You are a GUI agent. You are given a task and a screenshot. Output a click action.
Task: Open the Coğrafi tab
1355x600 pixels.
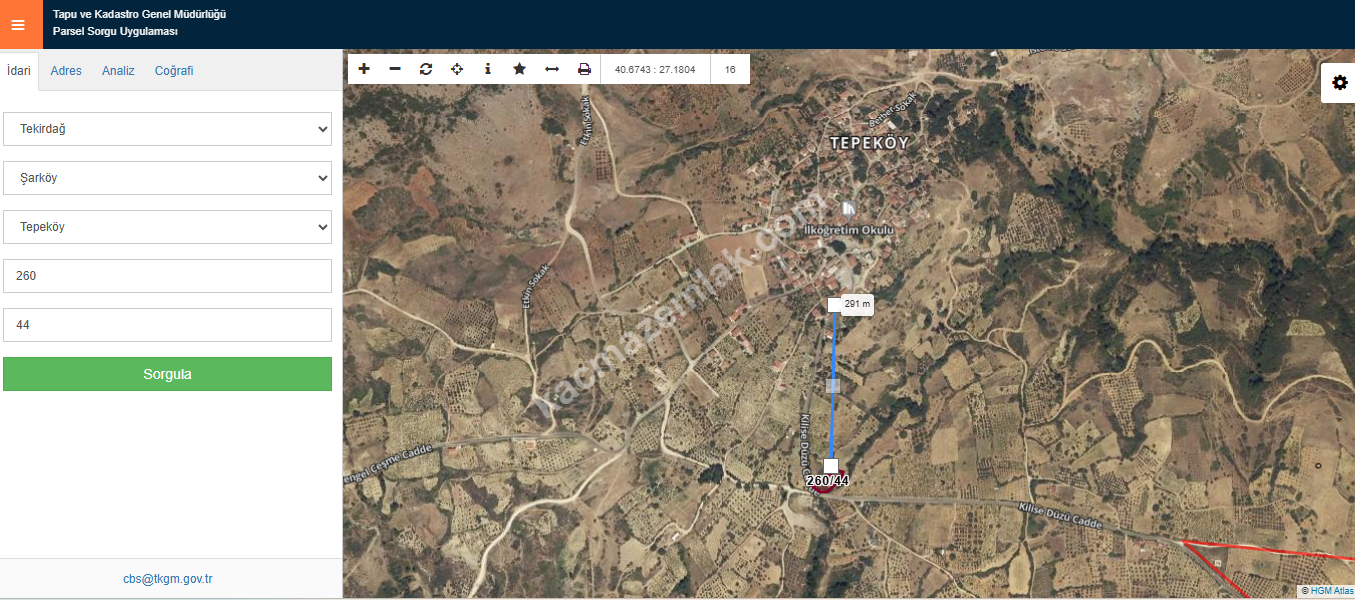click(174, 71)
